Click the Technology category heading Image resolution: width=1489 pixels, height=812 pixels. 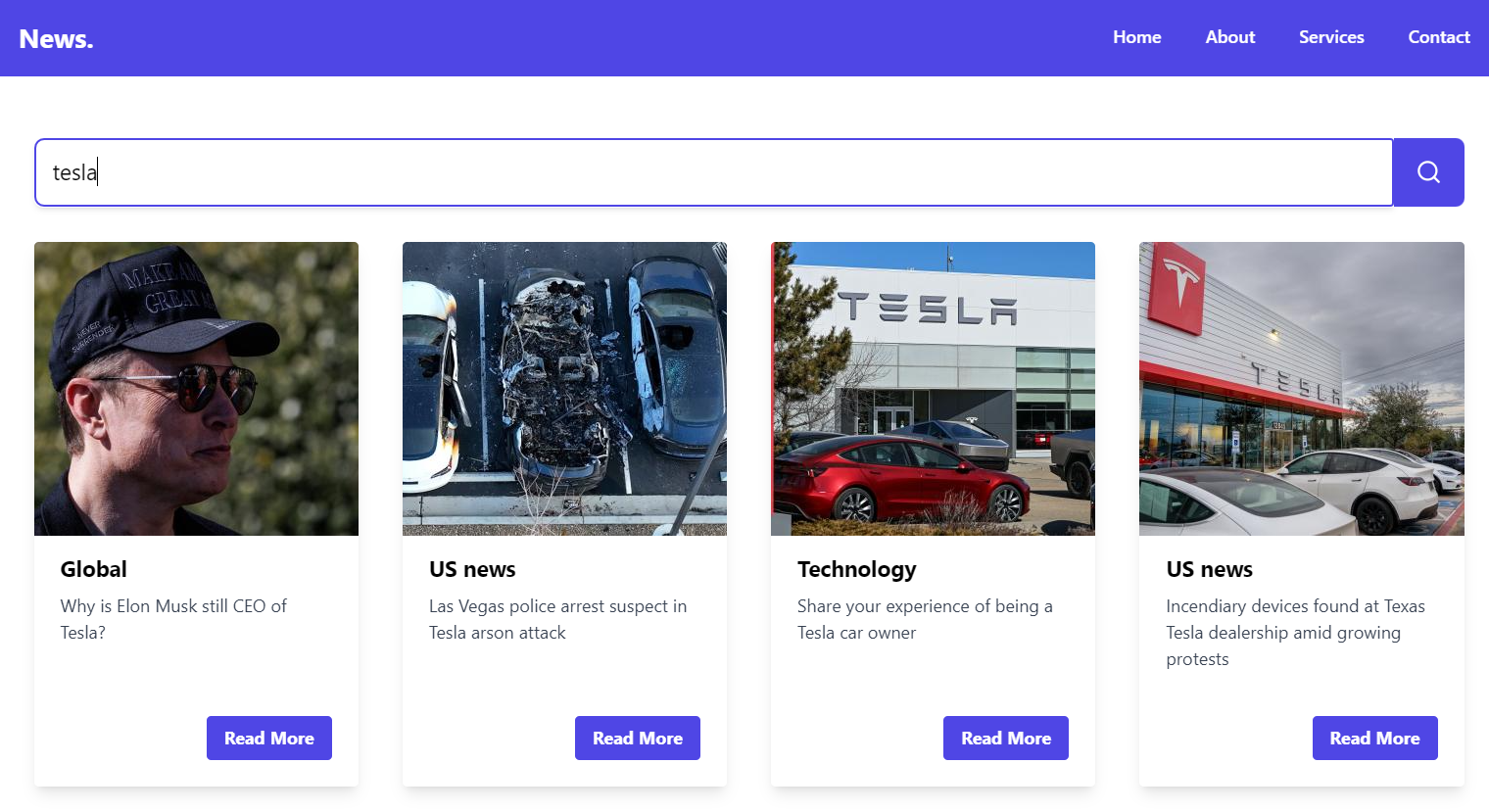pyautogui.click(x=857, y=569)
